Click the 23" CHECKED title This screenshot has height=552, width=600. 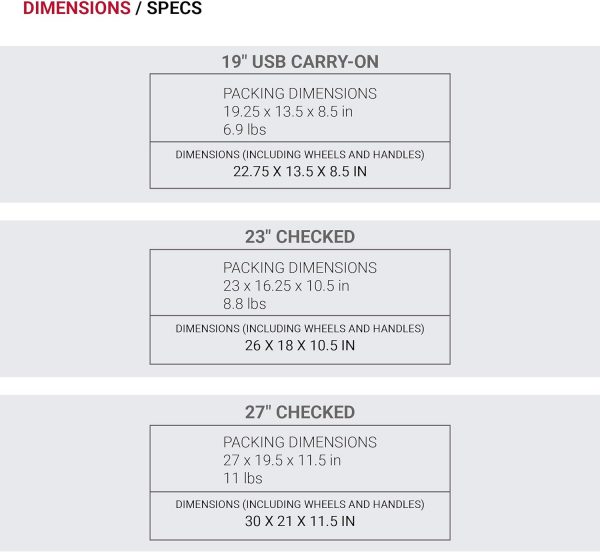coord(300,237)
